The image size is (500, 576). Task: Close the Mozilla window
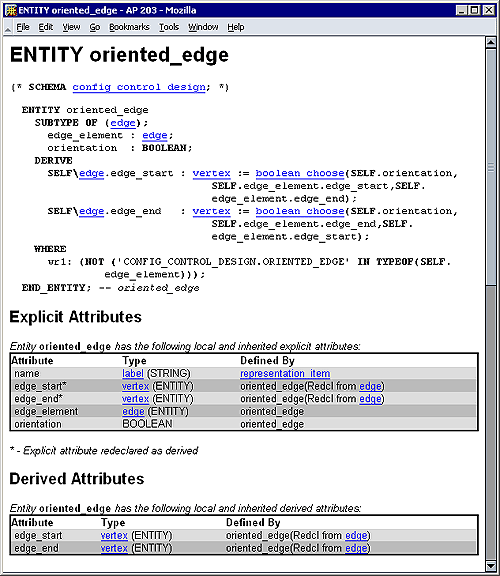coord(488,10)
